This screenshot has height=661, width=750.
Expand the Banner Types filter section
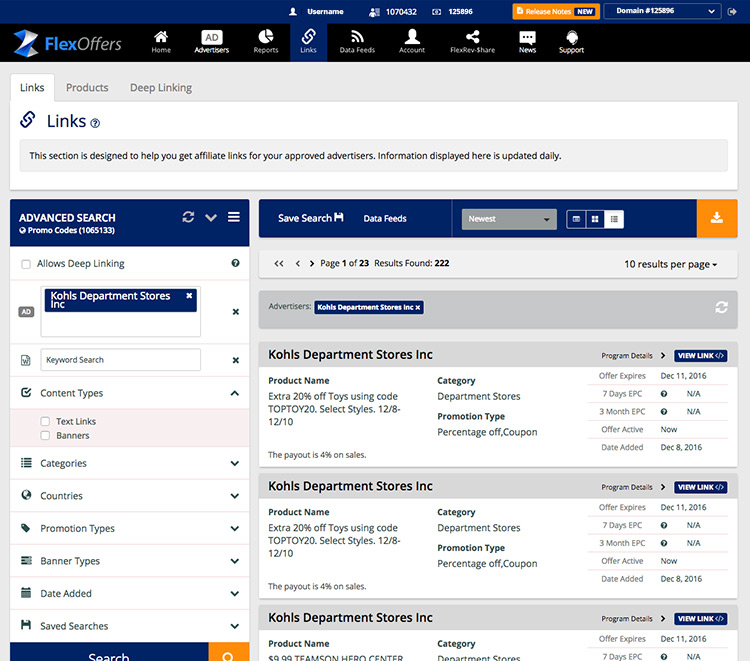click(234, 561)
